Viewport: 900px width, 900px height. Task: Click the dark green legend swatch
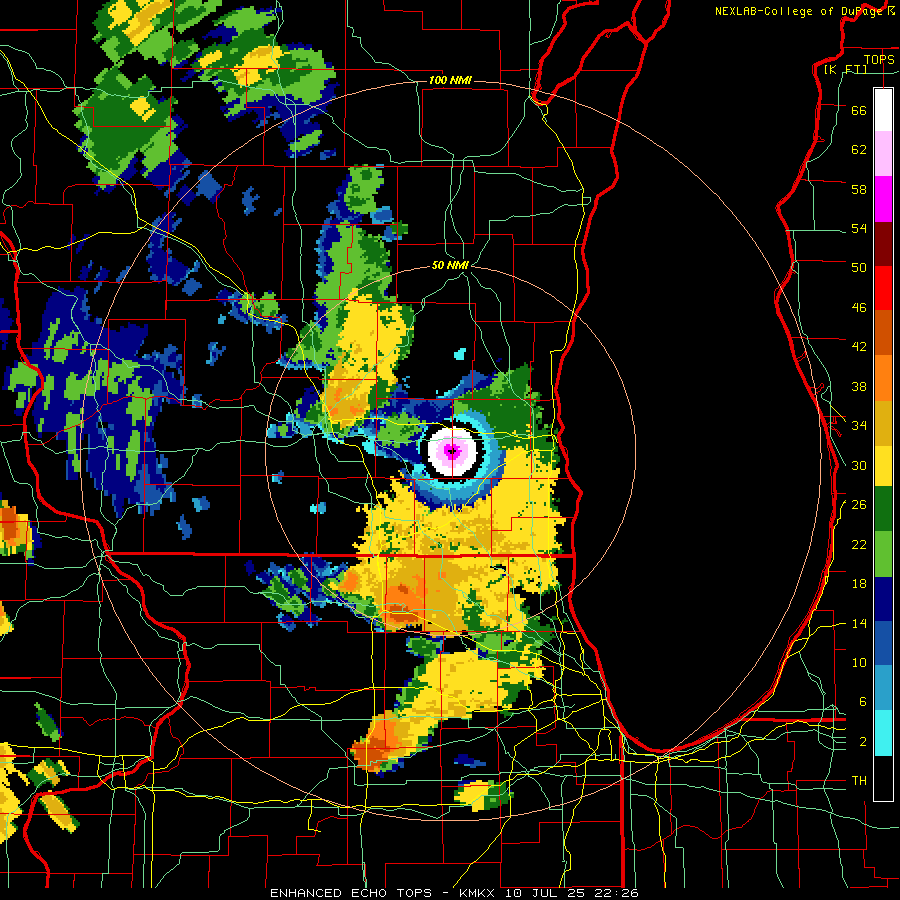pyautogui.click(x=883, y=509)
